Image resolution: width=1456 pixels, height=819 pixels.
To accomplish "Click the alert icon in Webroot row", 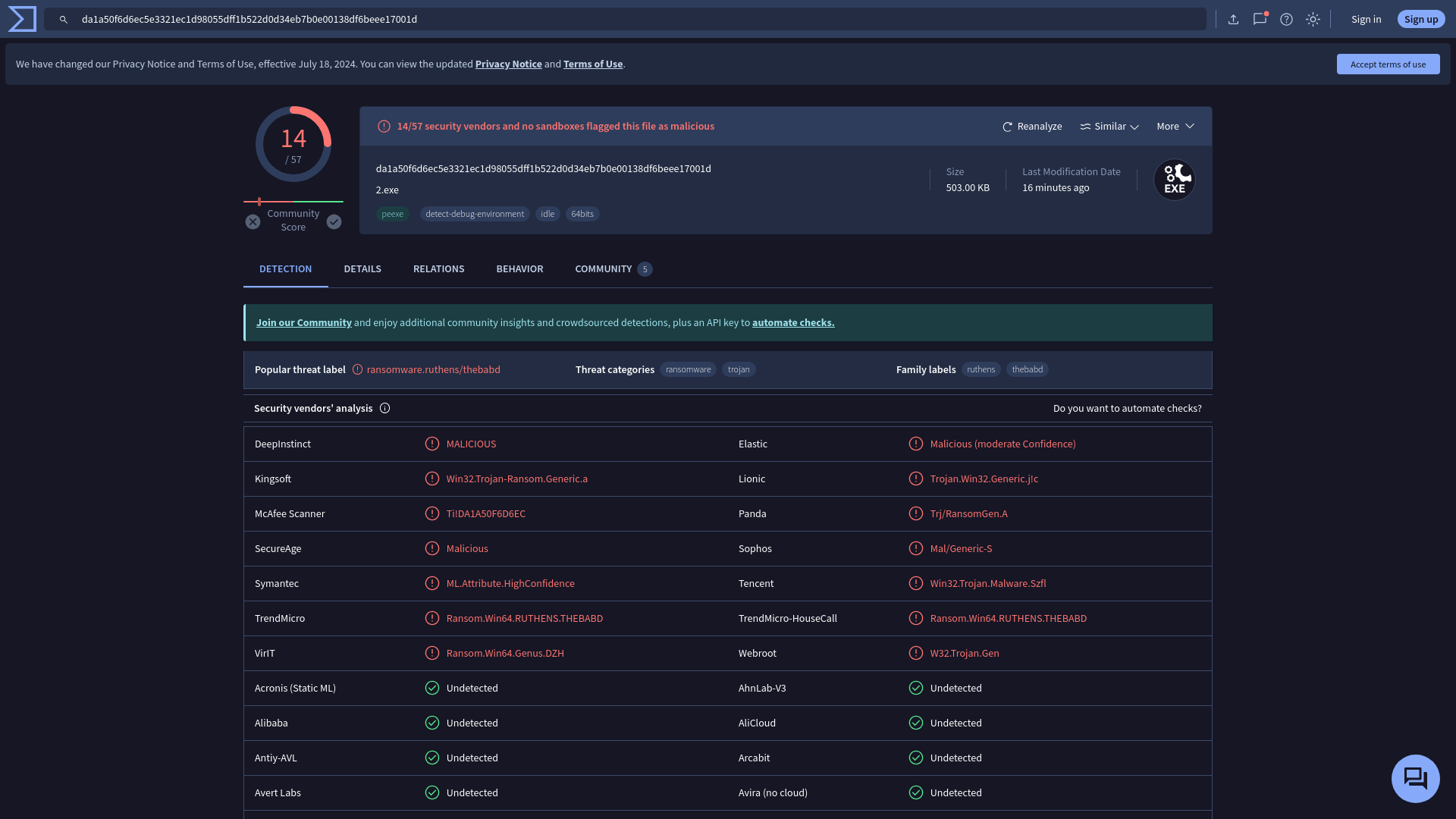I will click(916, 654).
